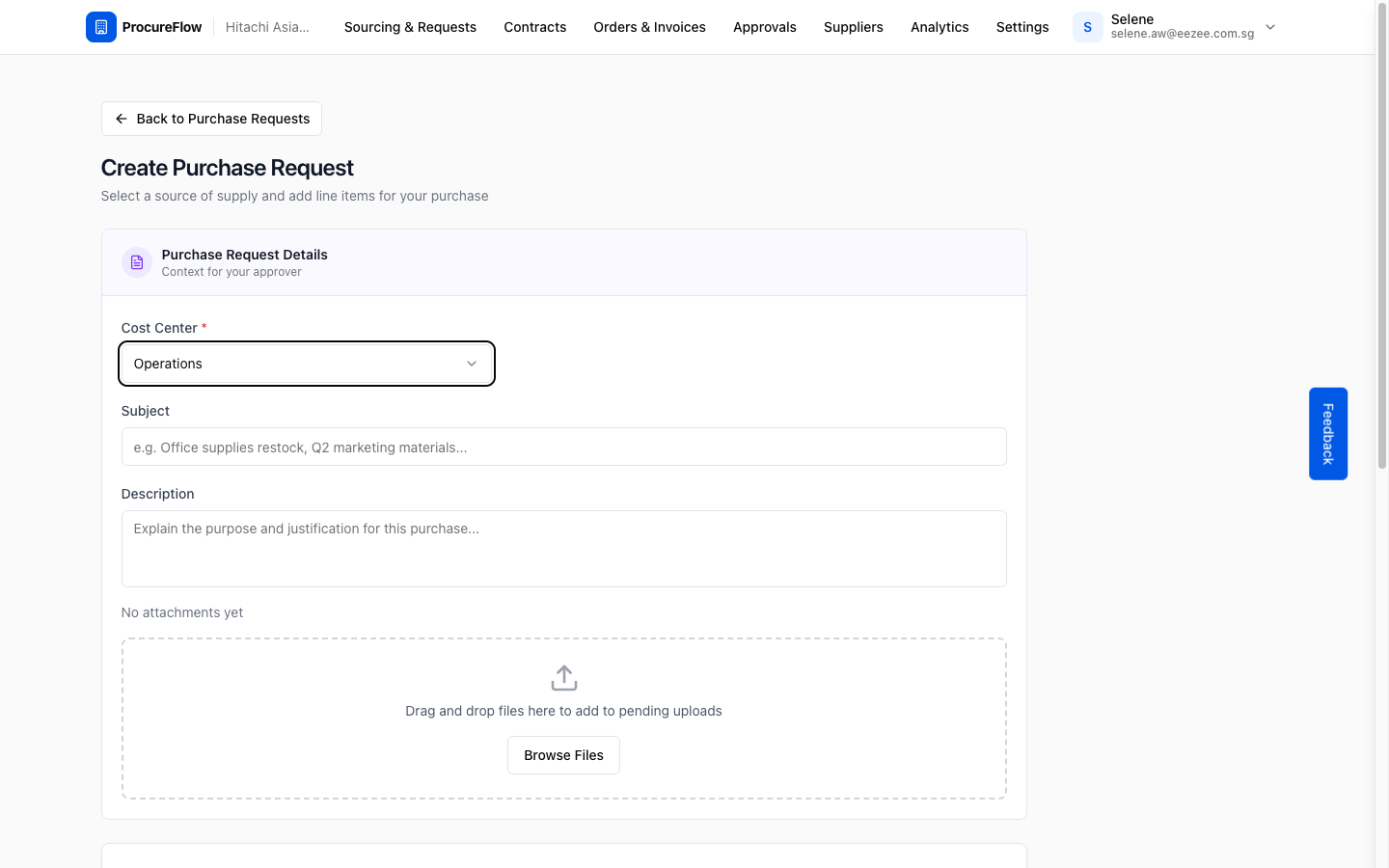
Task: Click the upload arrow icon in drop zone
Action: point(564,678)
